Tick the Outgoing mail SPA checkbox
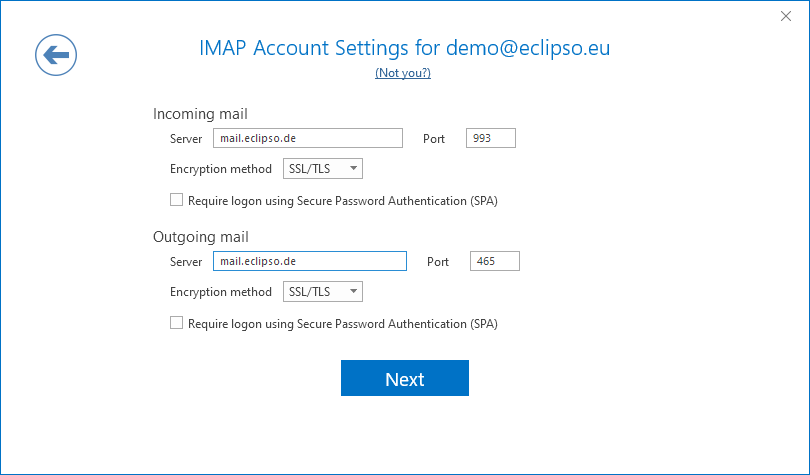810x475 pixels. [177, 323]
